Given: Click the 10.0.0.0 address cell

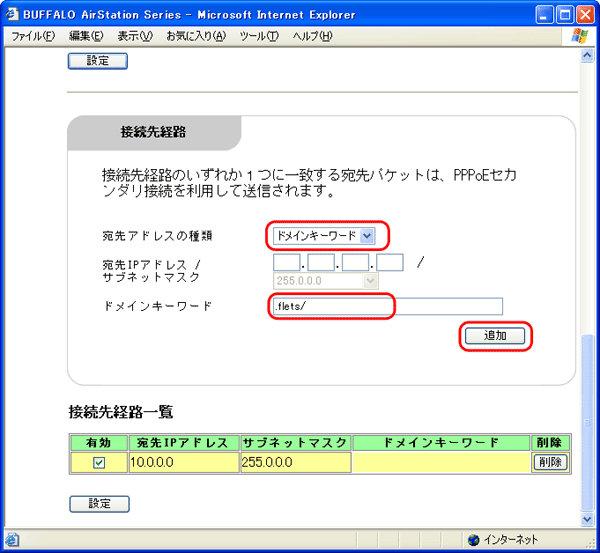Looking at the screenshot, I should pyautogui.click(x=184, y=462).
